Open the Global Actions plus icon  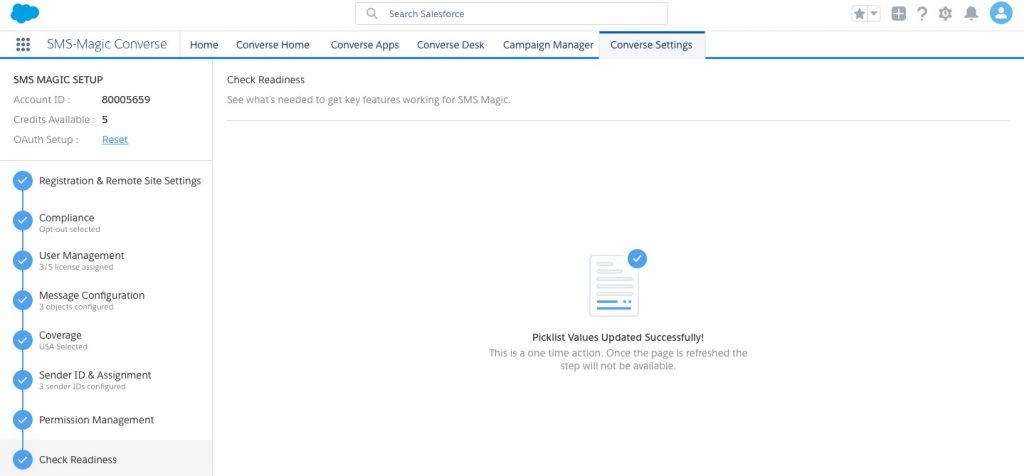coord(899,14)
